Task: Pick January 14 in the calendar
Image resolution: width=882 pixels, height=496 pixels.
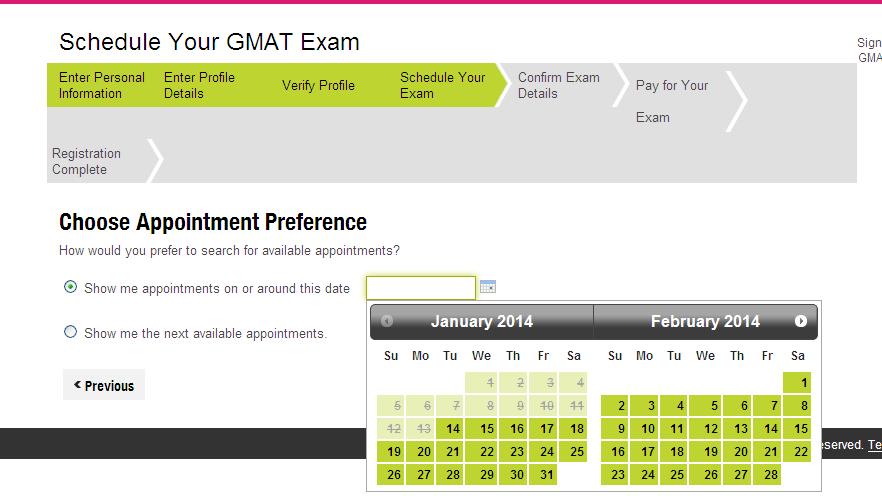Action: click(453, 429)
